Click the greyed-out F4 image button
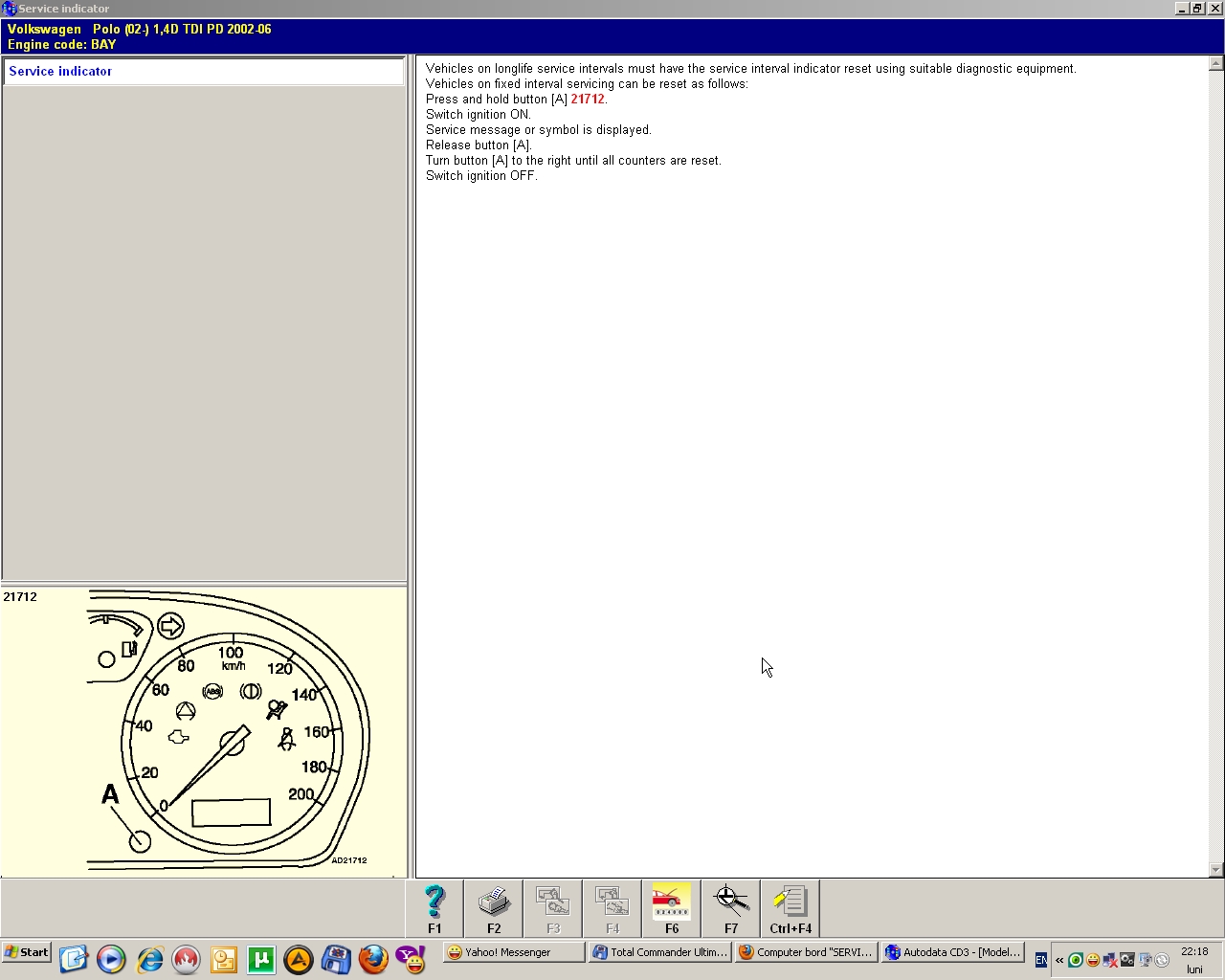This screenshot has width=1225, height=980. pos(612,908)
